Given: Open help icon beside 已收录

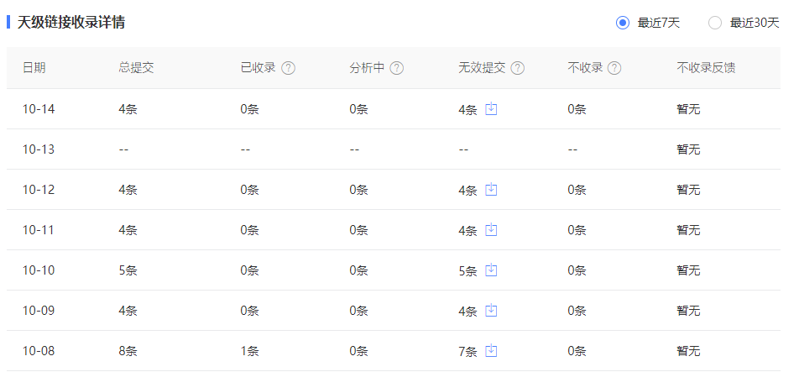Looking at the screenshot, I should [x=288, y=68].
